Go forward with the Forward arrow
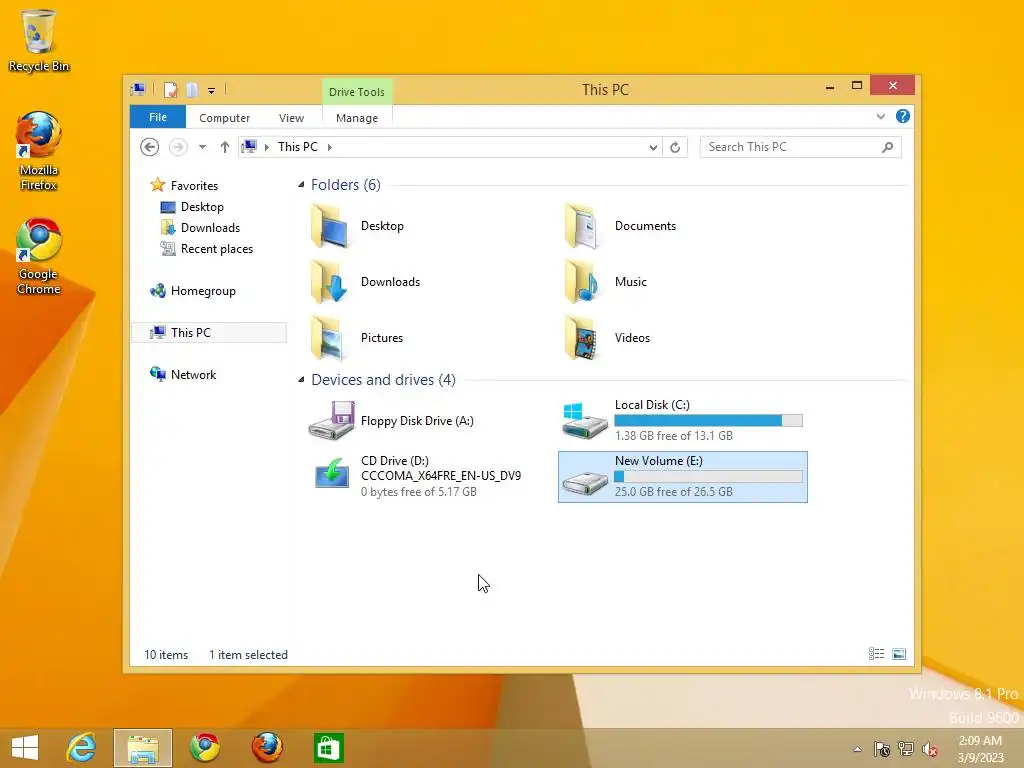1024x768 pixels. coord(178,147)
